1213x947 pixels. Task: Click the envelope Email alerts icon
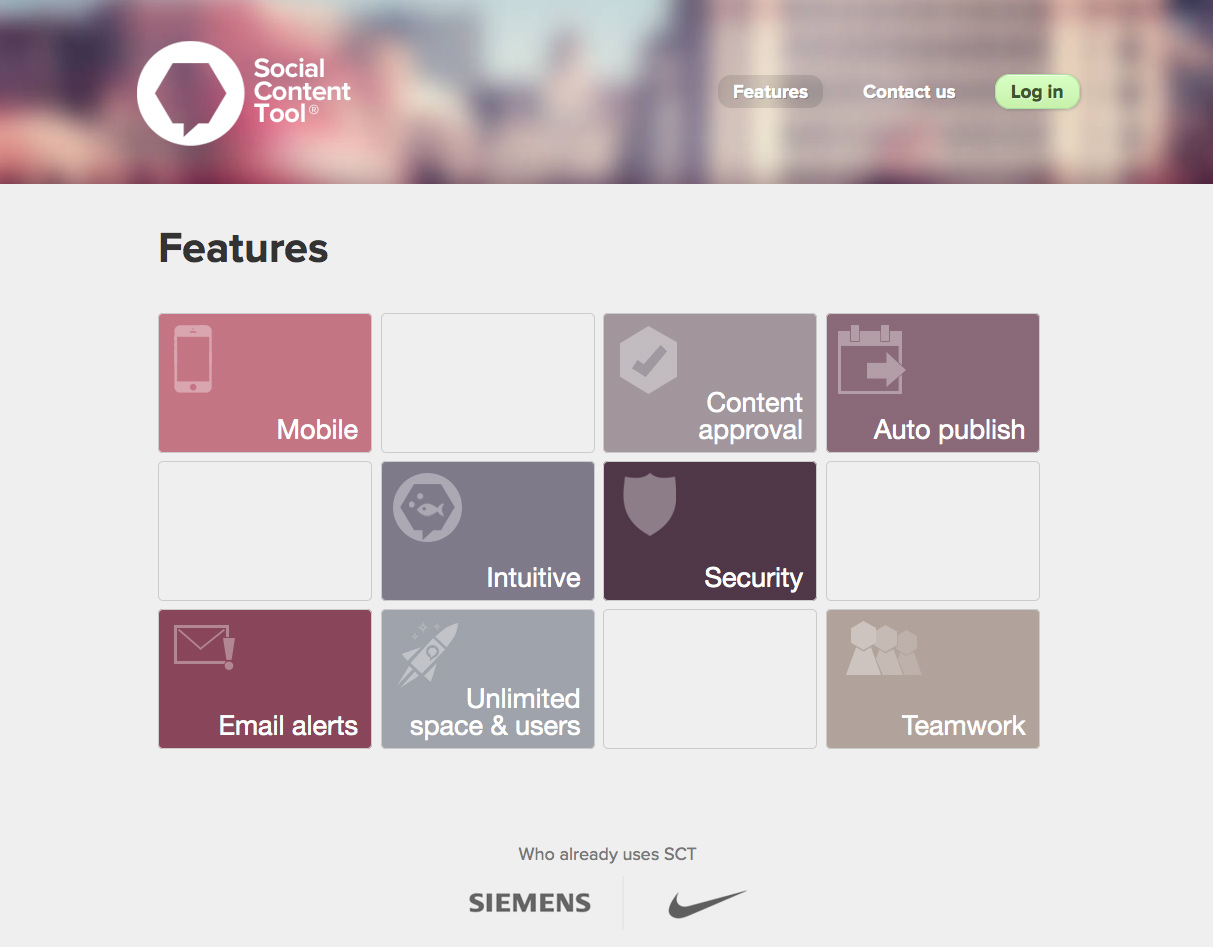pyautogui.click(x=204, y=646)
